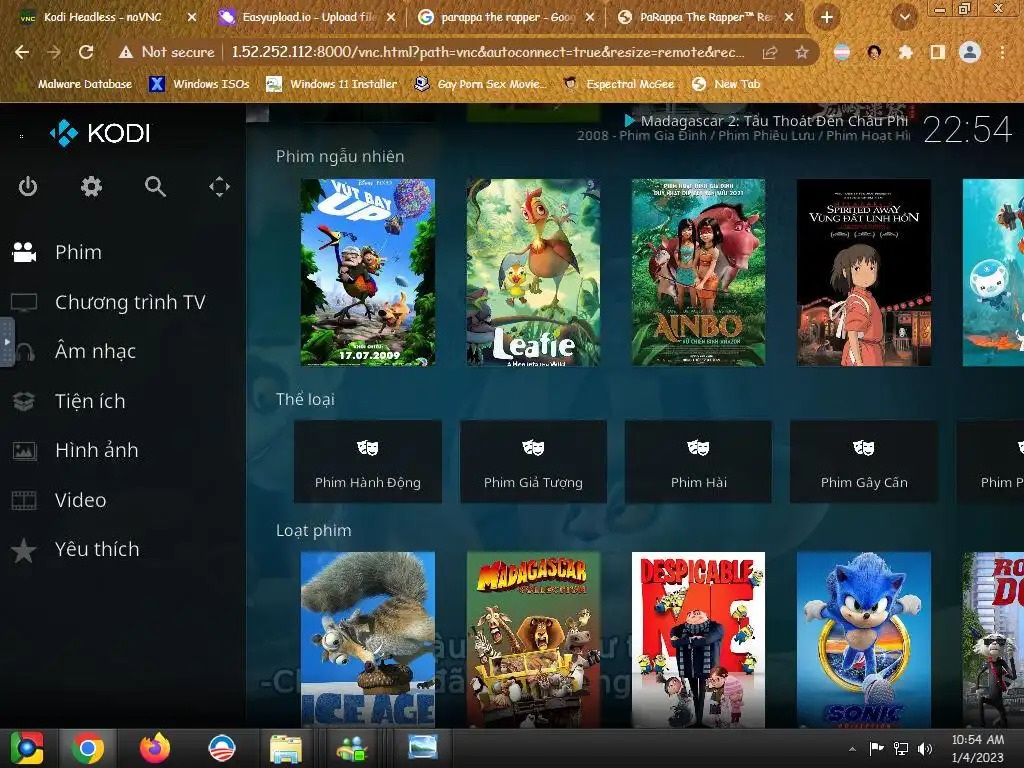Image resolution: width=1024 pixels, height=768 pixels.
Task: Reload the current page
Action: click(86, 52)
